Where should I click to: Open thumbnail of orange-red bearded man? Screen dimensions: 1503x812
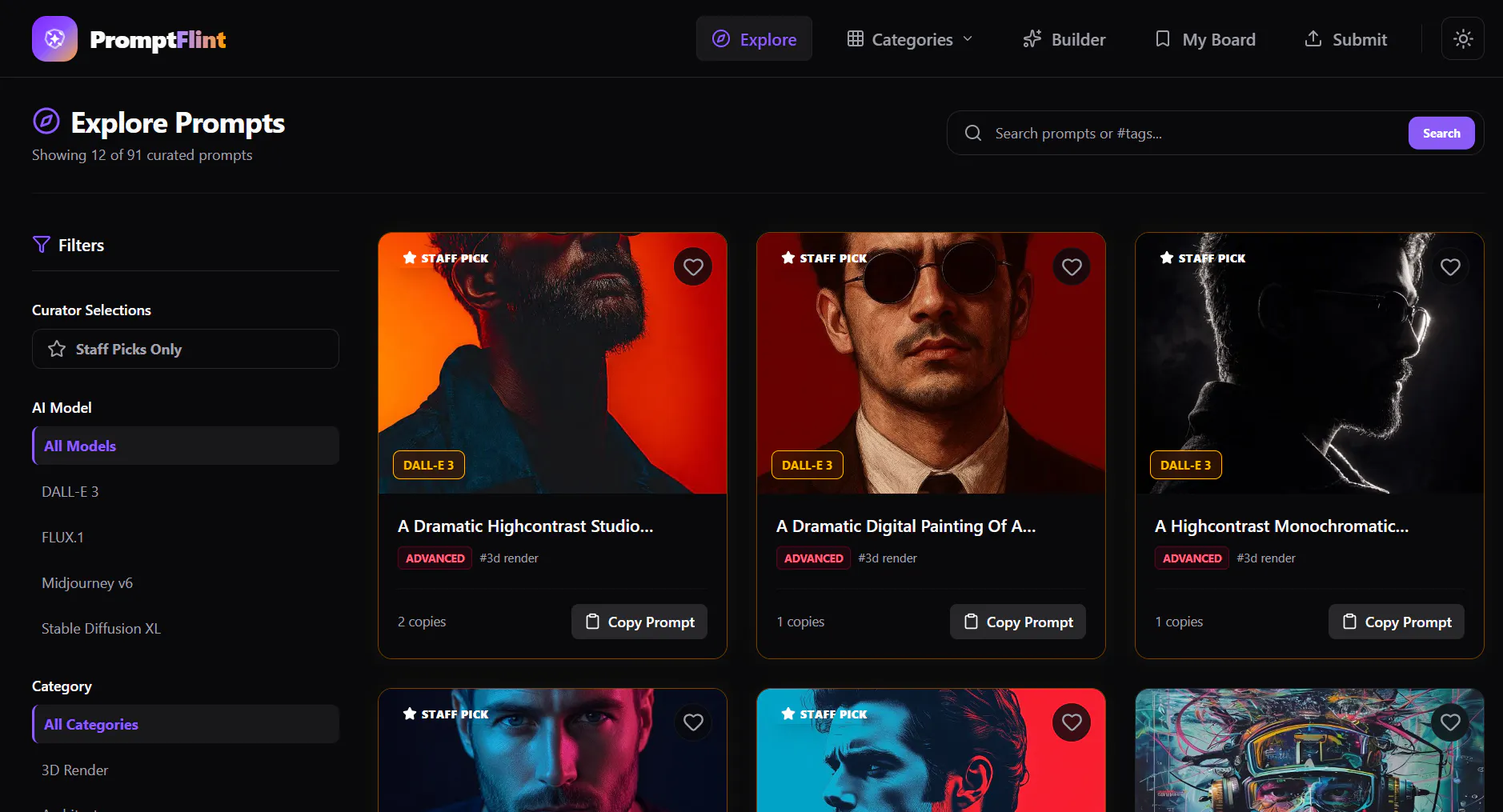pyautogui.click(x=552, y=363)
